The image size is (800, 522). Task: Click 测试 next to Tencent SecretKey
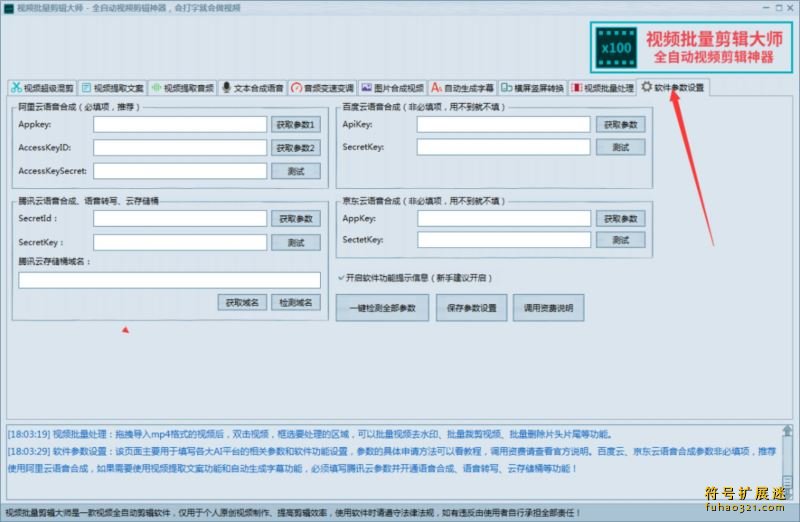[296, 242]
